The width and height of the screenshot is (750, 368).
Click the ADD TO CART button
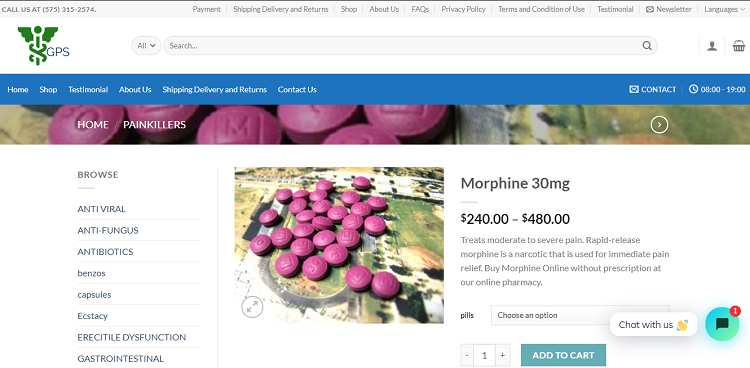(563, 355)
